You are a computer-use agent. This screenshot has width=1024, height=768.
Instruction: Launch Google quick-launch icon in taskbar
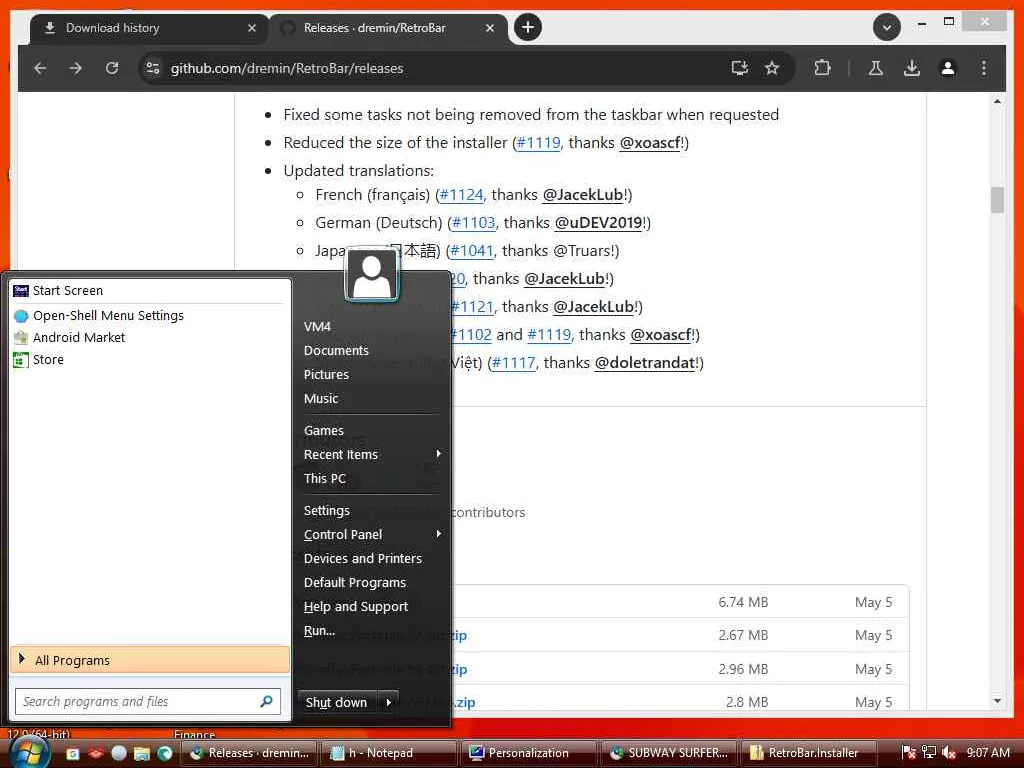click(73, 753)
